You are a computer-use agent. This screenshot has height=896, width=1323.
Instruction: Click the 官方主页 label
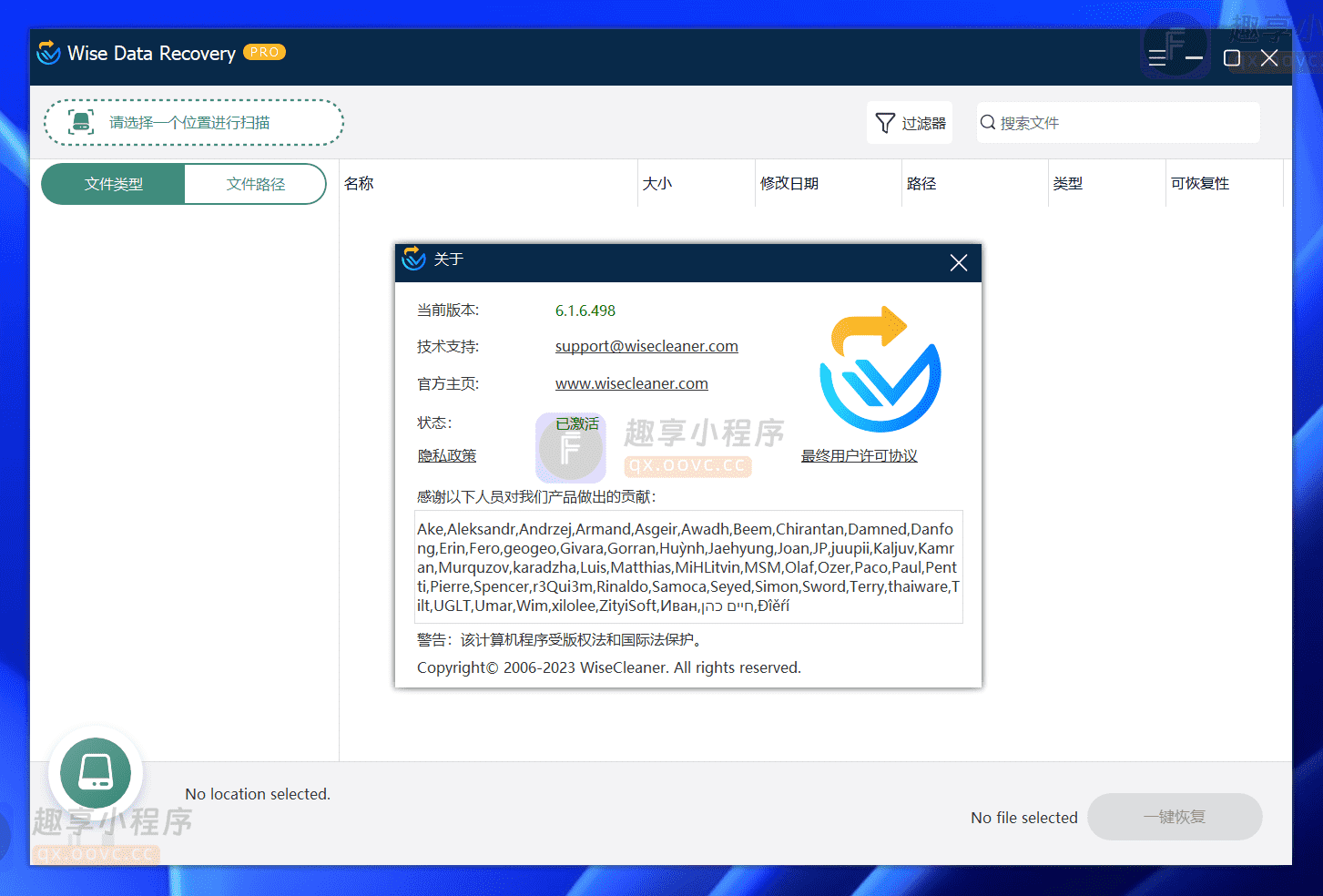[448, 383]
